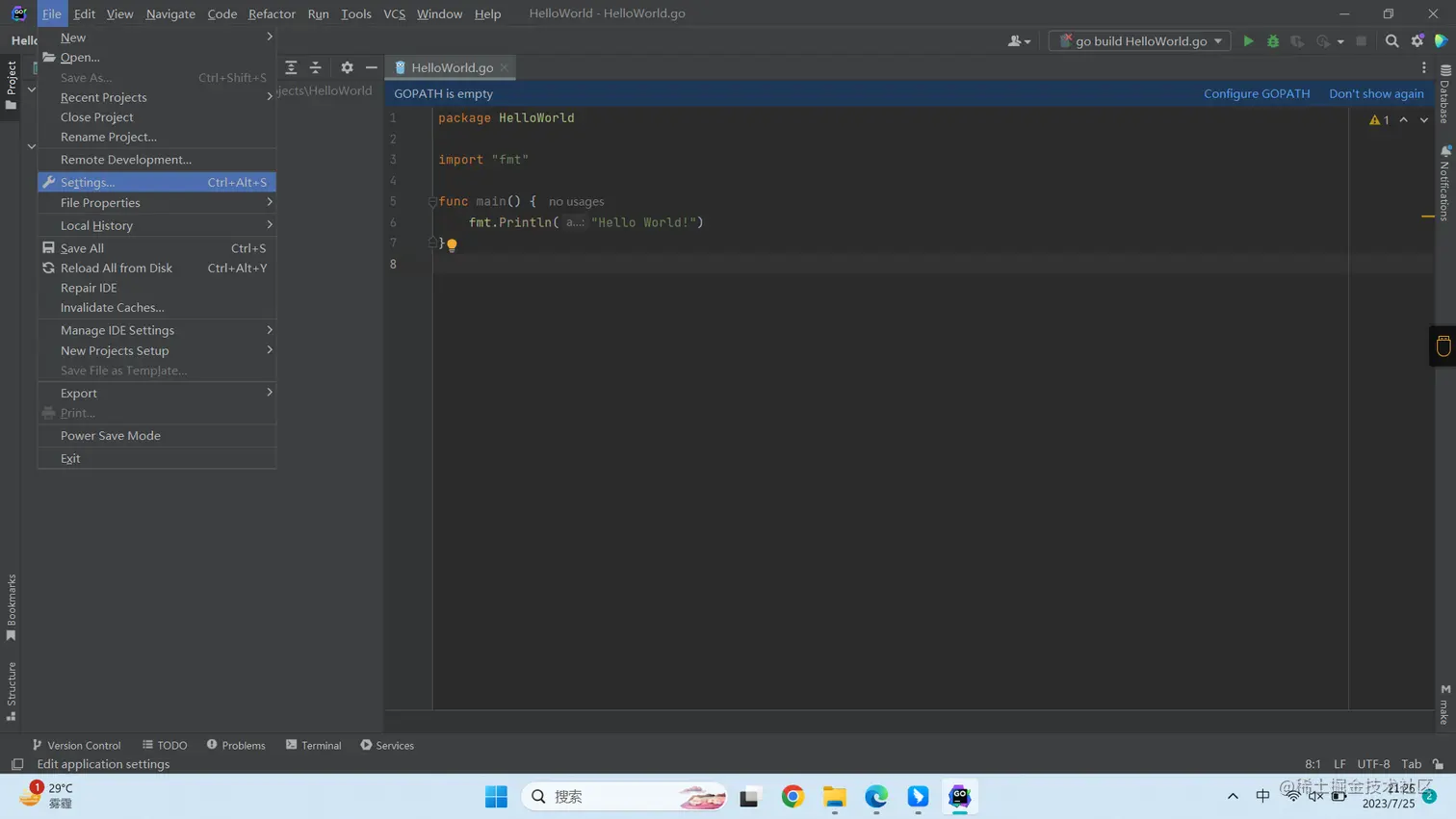Run the go build configuration
1456x819 pixels.
[x=1248, y=41]
